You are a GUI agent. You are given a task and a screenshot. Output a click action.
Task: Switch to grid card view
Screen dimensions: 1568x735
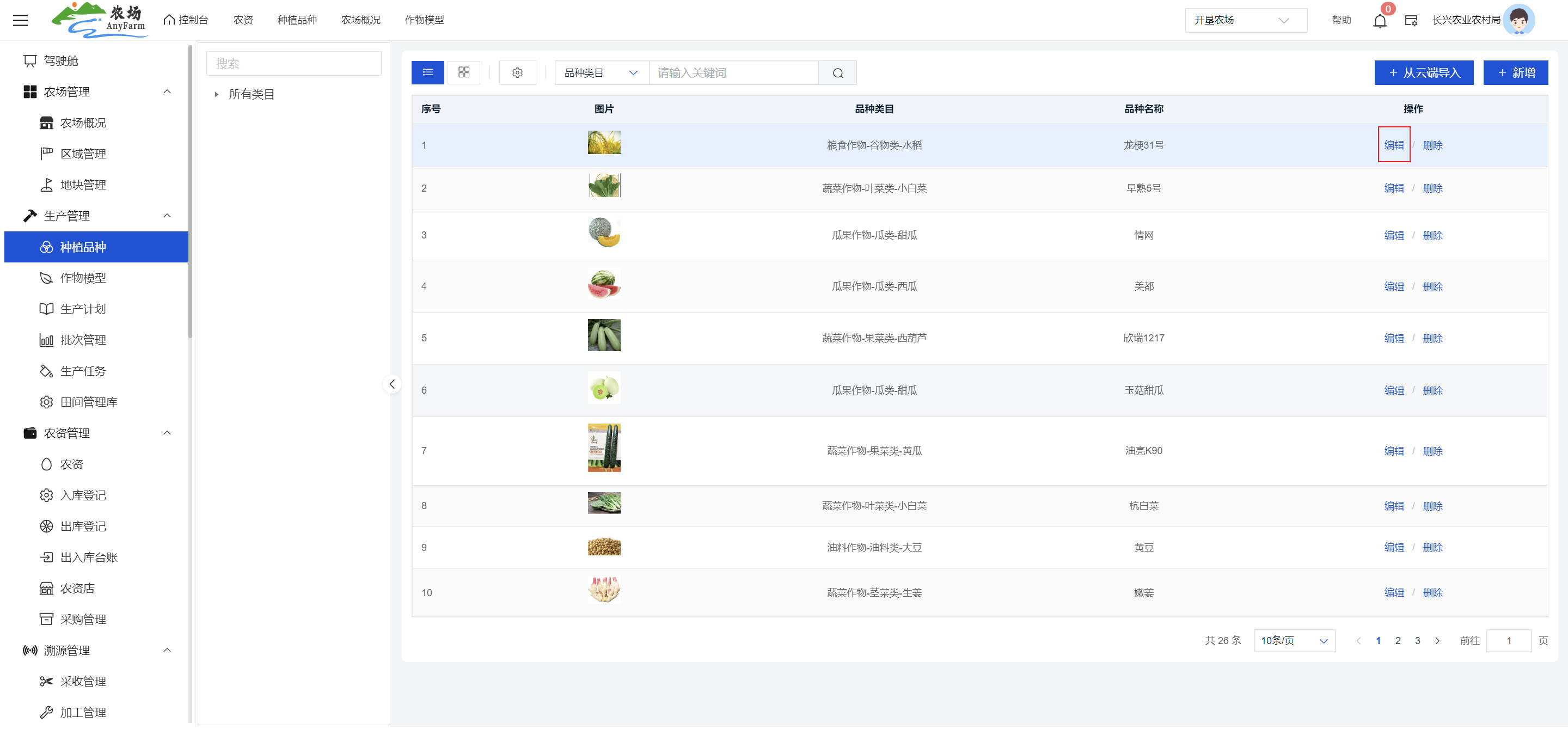click(x=463, y=72)
